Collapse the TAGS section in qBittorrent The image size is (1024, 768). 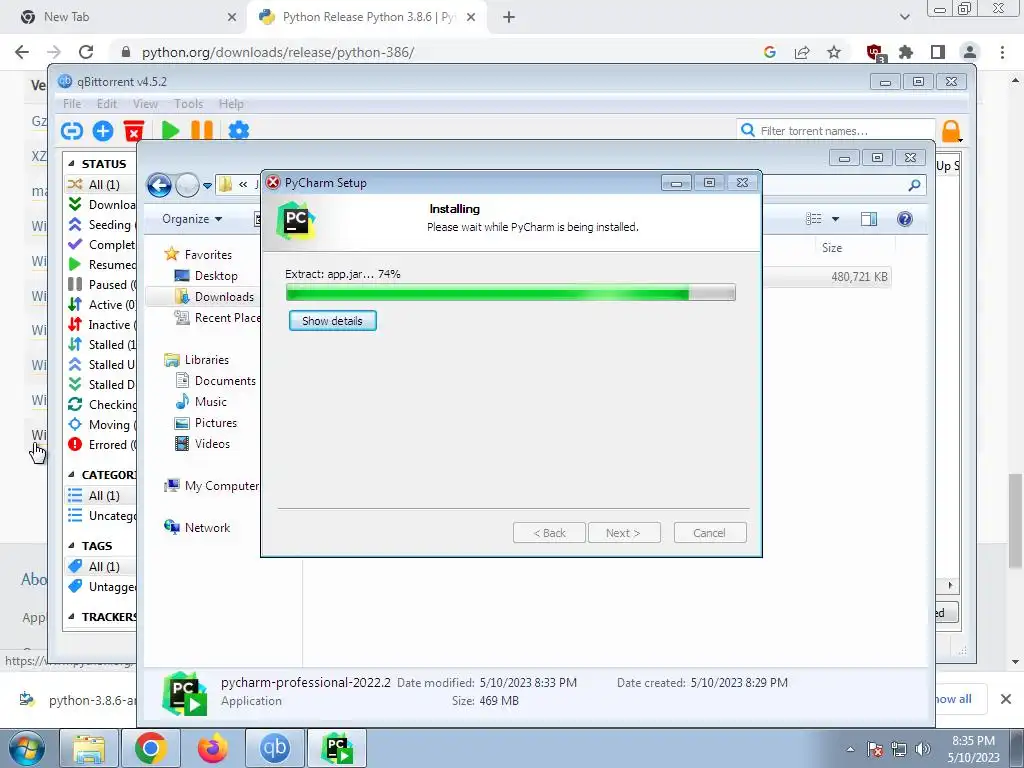pyautogui.click(x=71, y=546)
